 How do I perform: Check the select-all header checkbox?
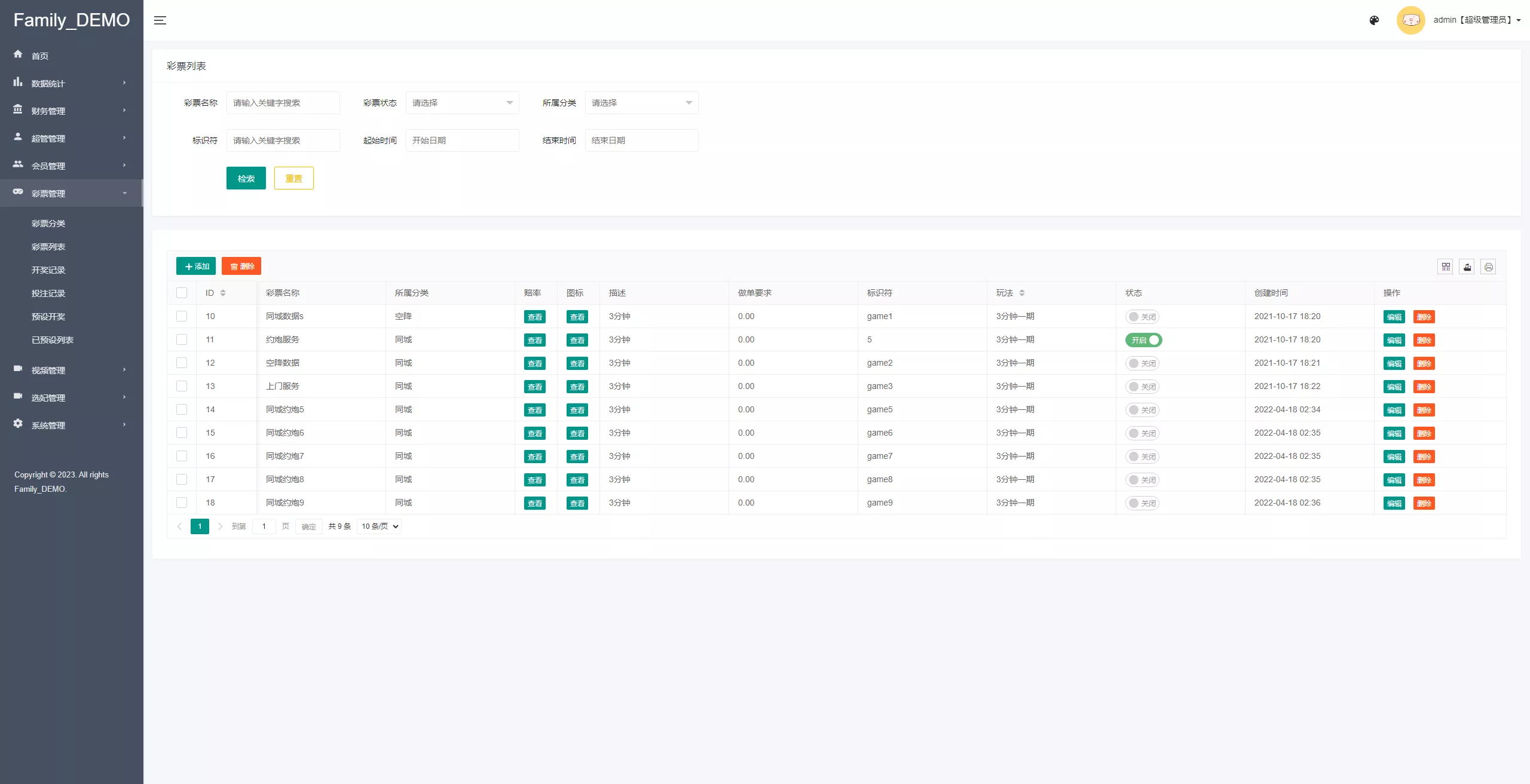[182, 293]
